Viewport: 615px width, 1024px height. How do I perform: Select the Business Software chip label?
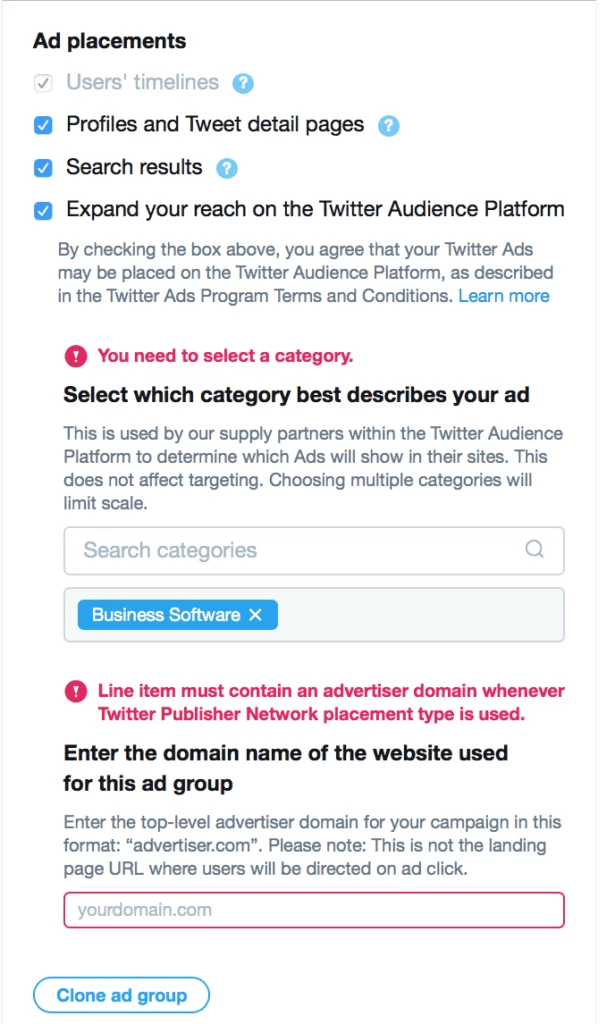[x=166, y=615]
